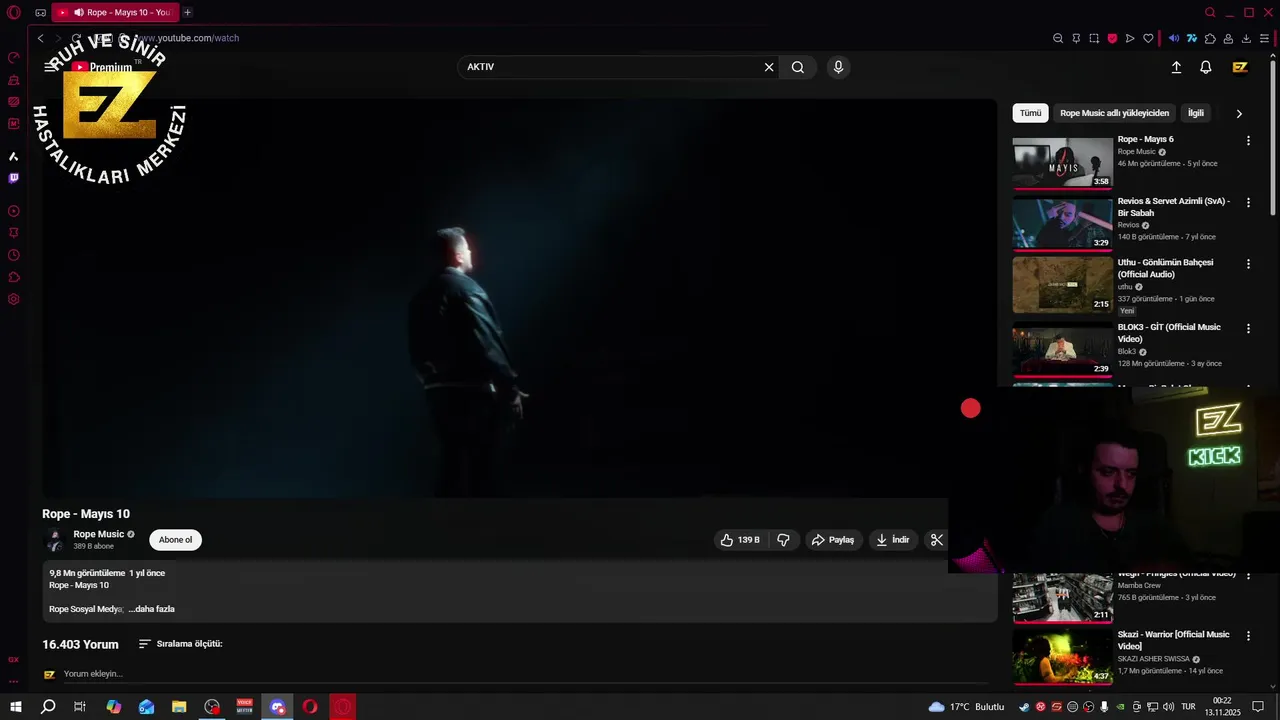Open the 7TV extension icon
Image resolution: width=1280 pixels, height=720 pixels.
[x=1192, y=38]
